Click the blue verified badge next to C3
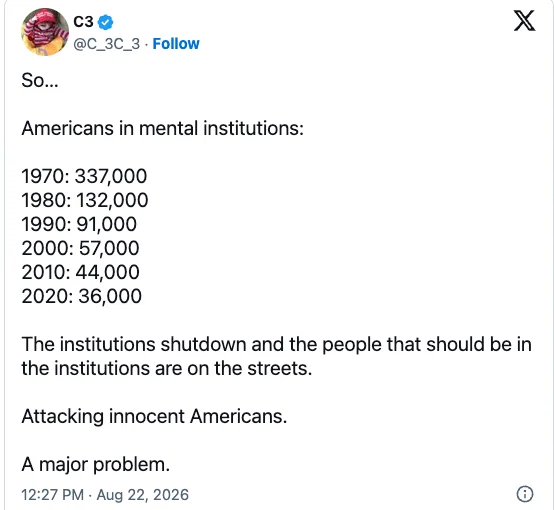Viewport: 554px width, 510px height. 105,22
